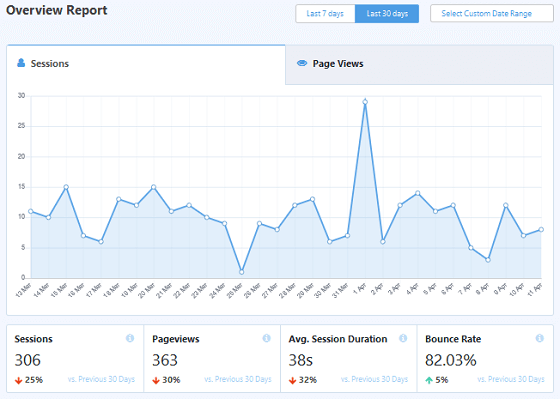Click the Bounce Rate card title
Image resolution: width=560 pixels, height=399 pixels.
[x=453, y=339]
